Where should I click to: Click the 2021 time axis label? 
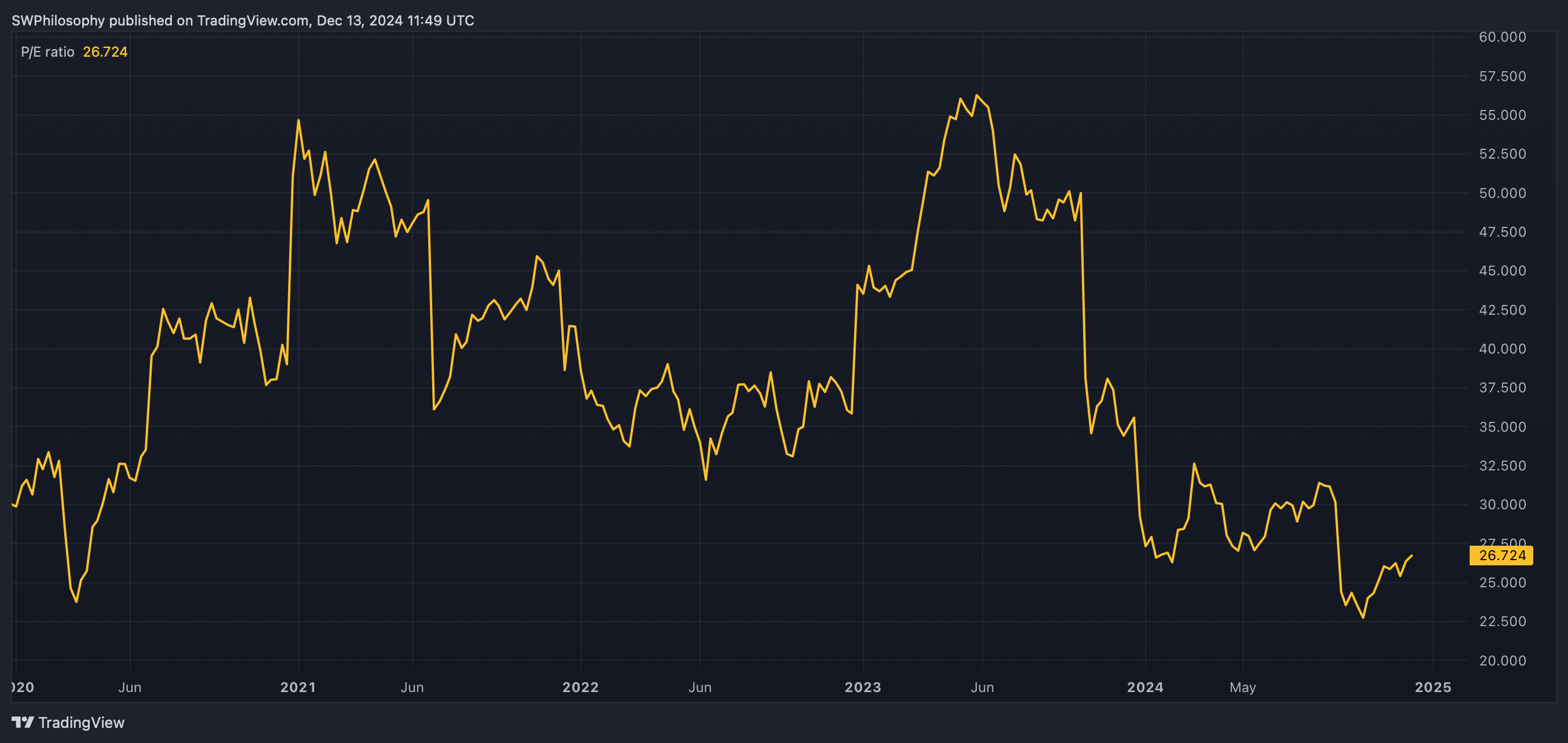[297, 687]
